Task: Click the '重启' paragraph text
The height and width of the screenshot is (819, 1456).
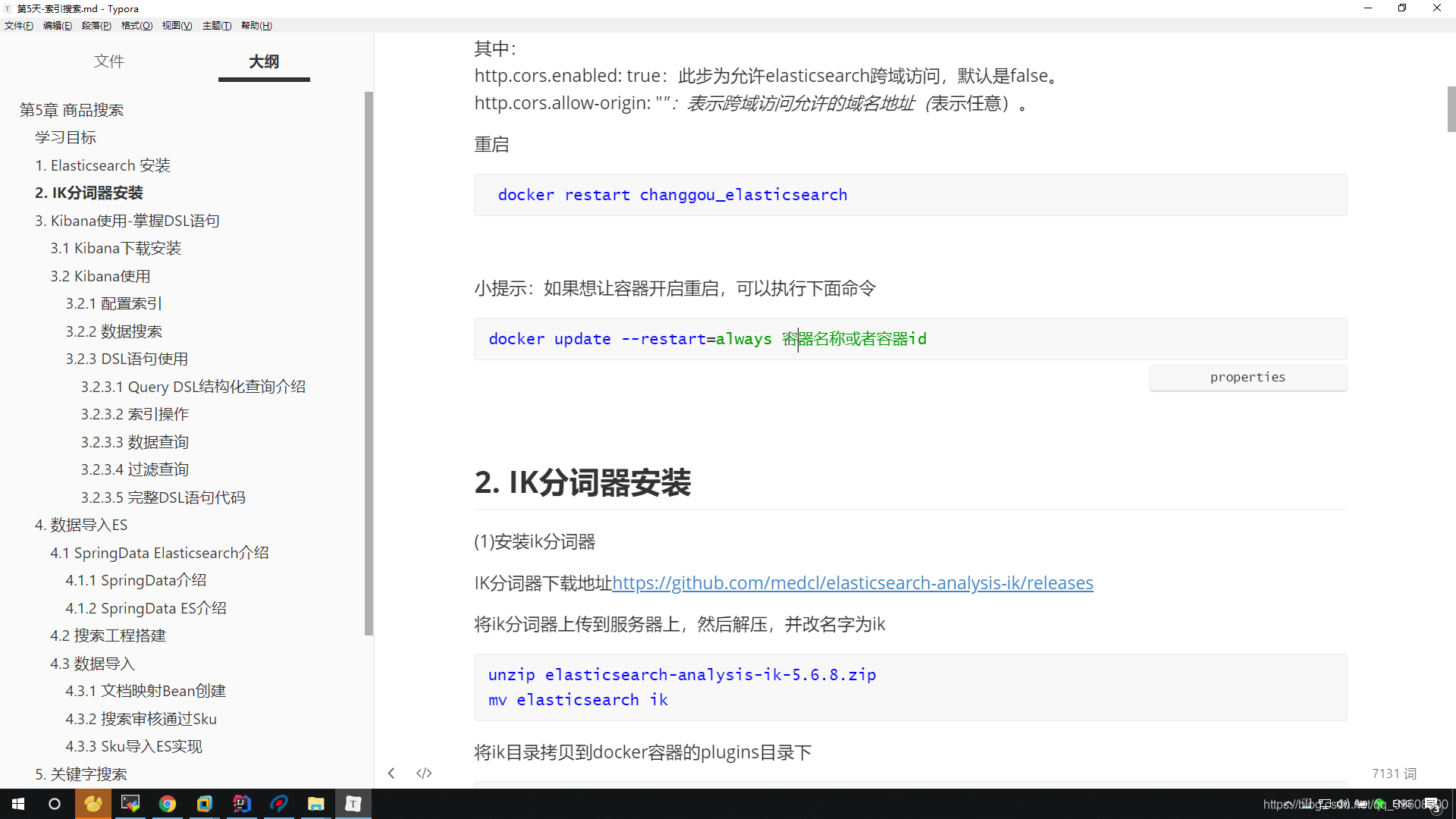Action: pyautogui.click(x=491, y=145)
